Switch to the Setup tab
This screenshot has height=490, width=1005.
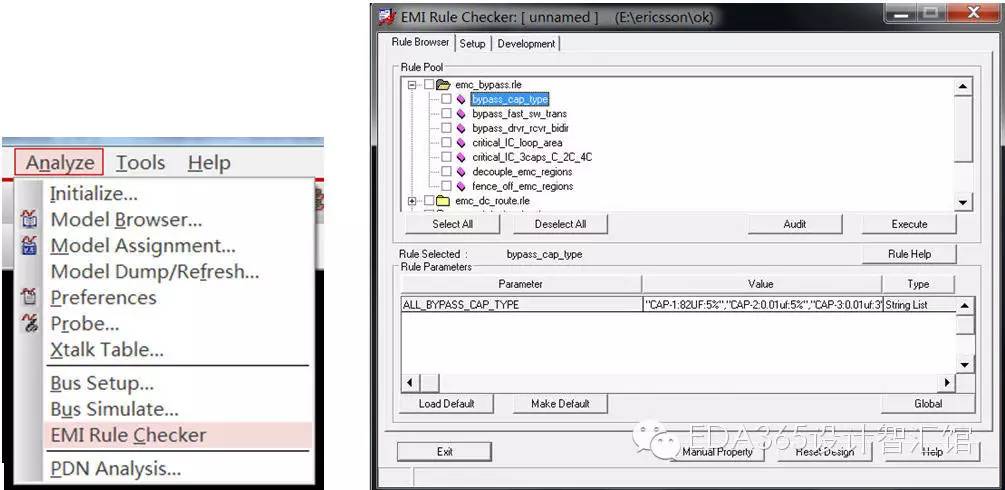[x=472, y=44]
